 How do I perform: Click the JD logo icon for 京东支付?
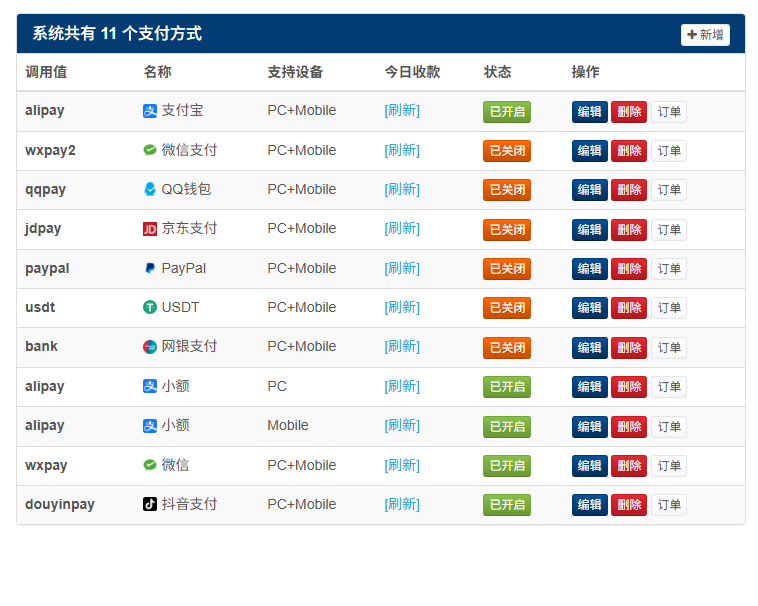pos(150,229)
